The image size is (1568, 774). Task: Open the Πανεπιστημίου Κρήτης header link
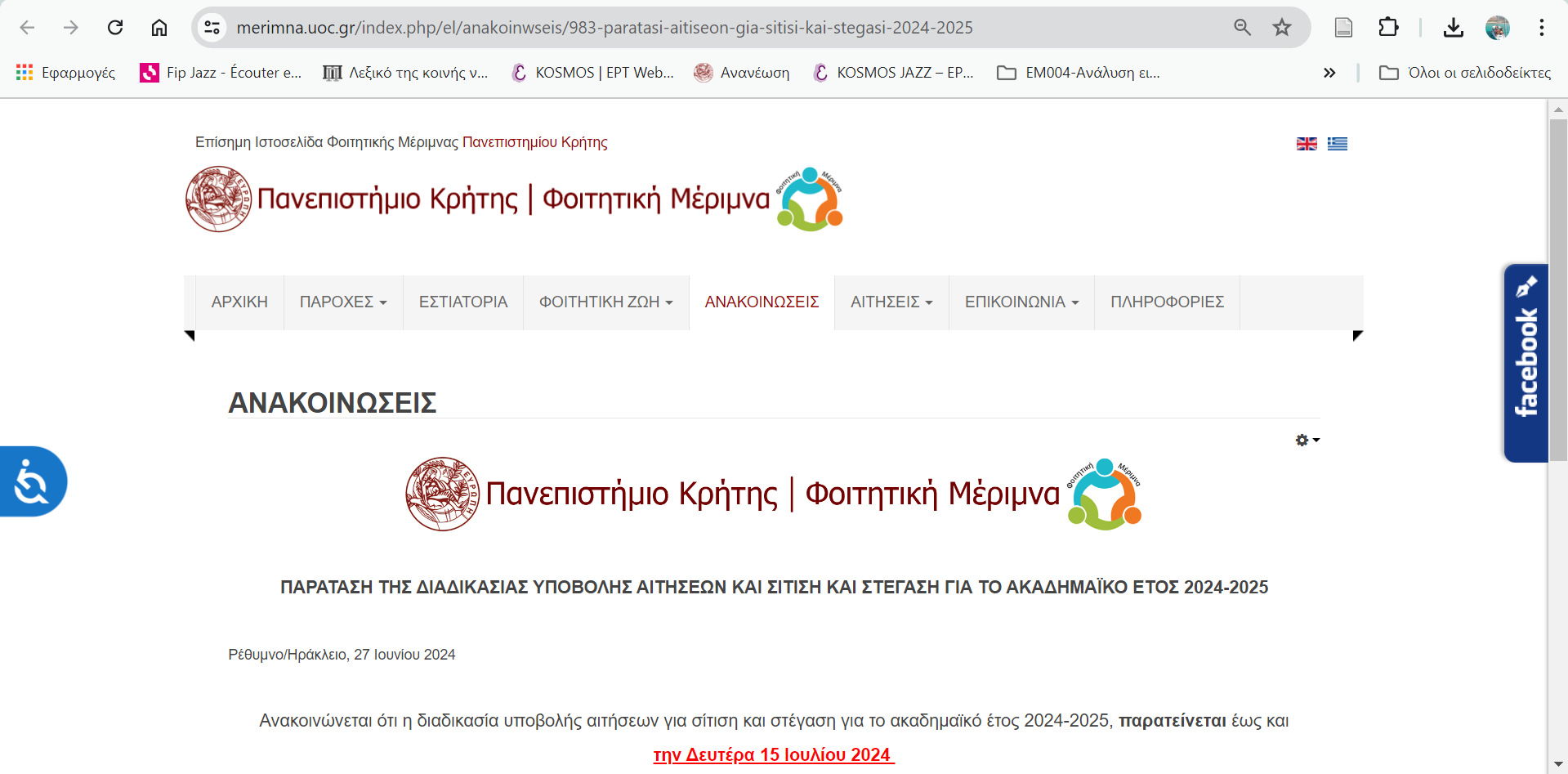click(534, 141)
